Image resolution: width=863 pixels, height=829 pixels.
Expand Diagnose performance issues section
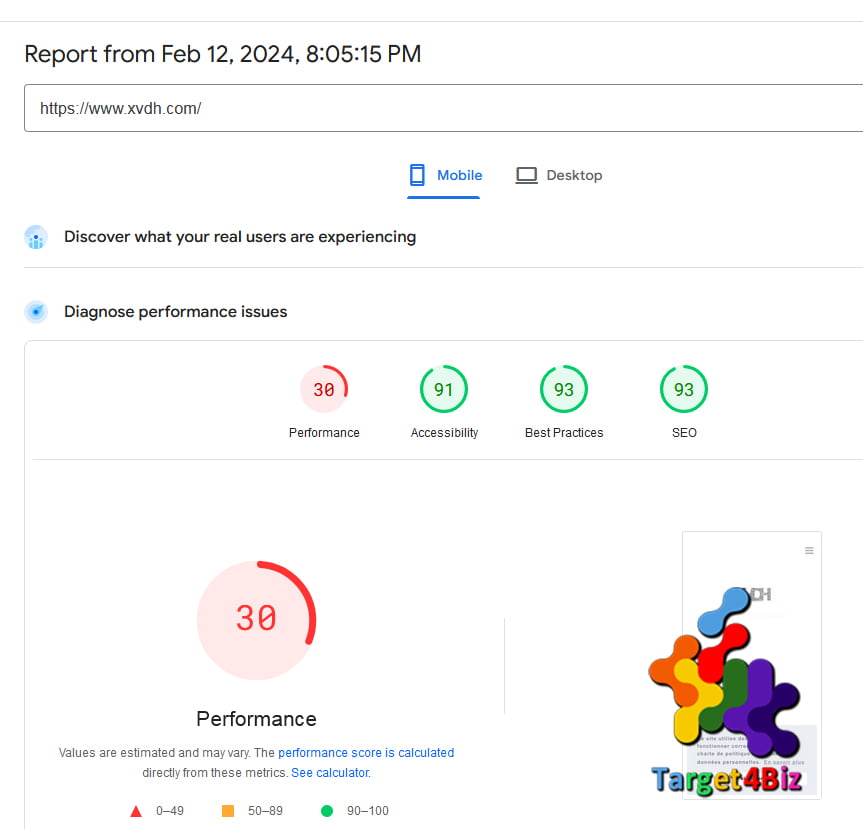click(176, 312)
